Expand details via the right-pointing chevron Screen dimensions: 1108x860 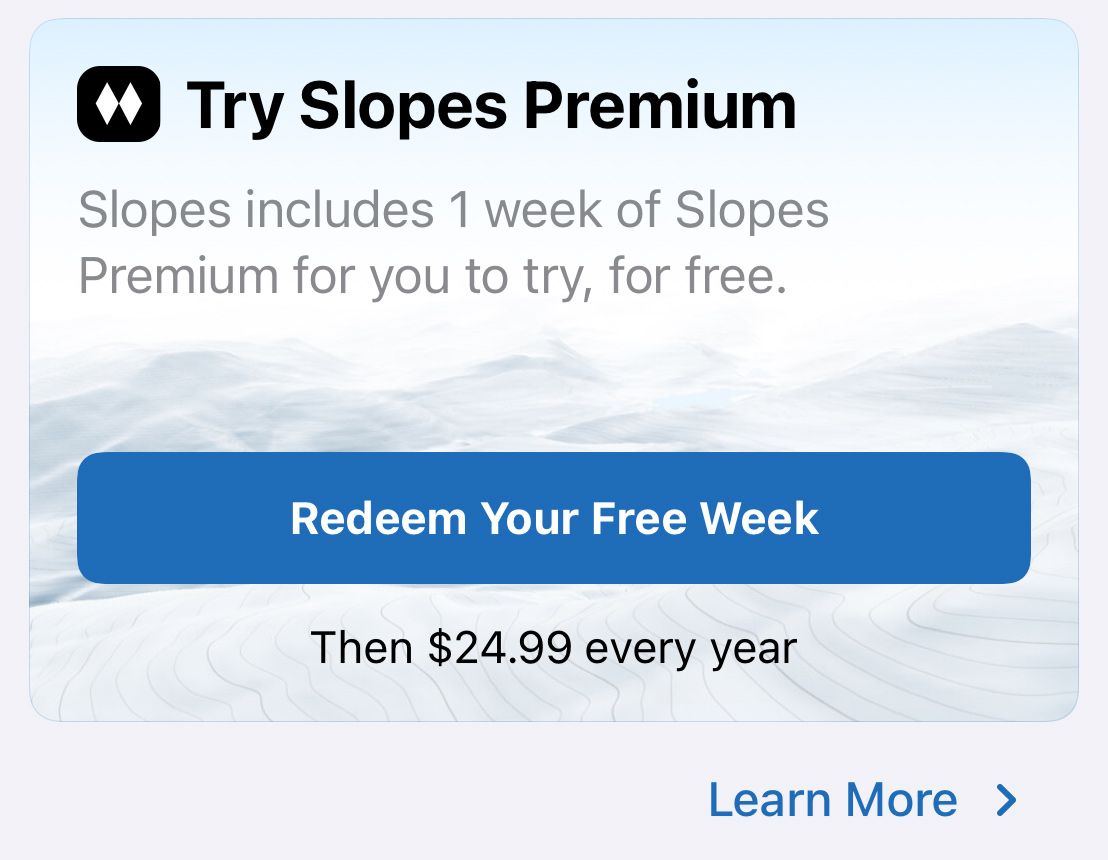[x=1006, y=800]
